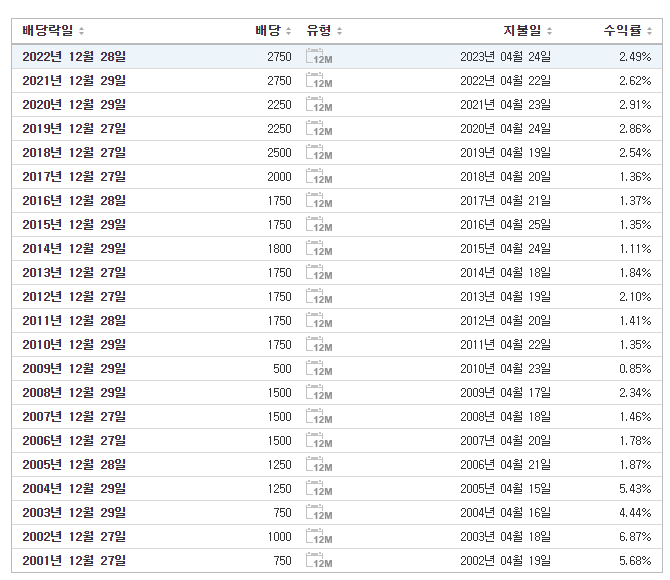The width and height of the screenshot is (670, 580).
Task: Click the 0.85% yield value
Action: (x=635, y=368)
